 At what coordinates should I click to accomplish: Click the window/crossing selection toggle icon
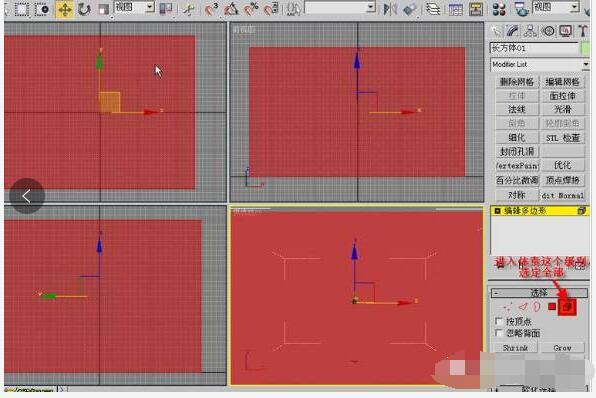pos(42,9)
